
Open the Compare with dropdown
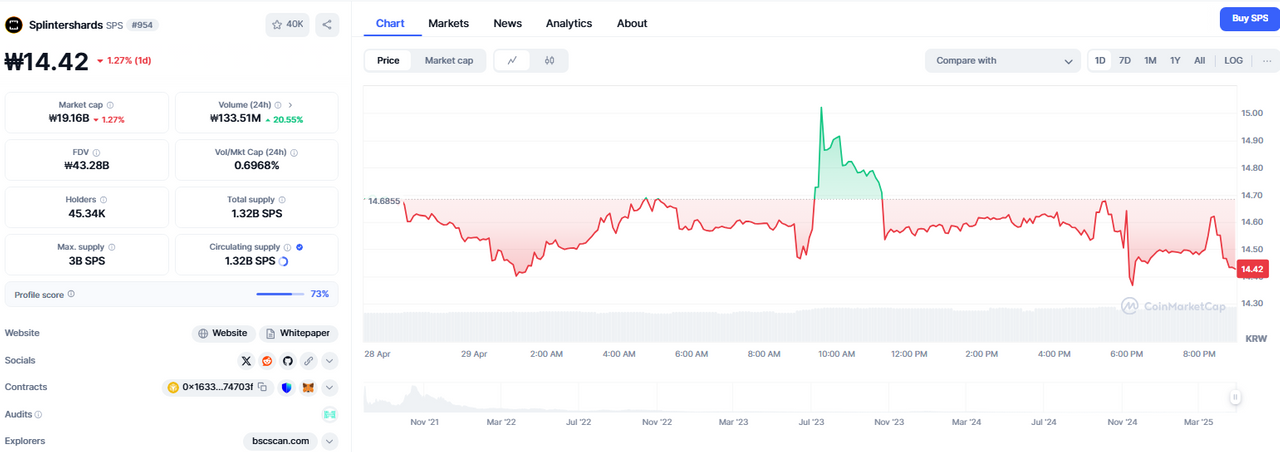1002,61
